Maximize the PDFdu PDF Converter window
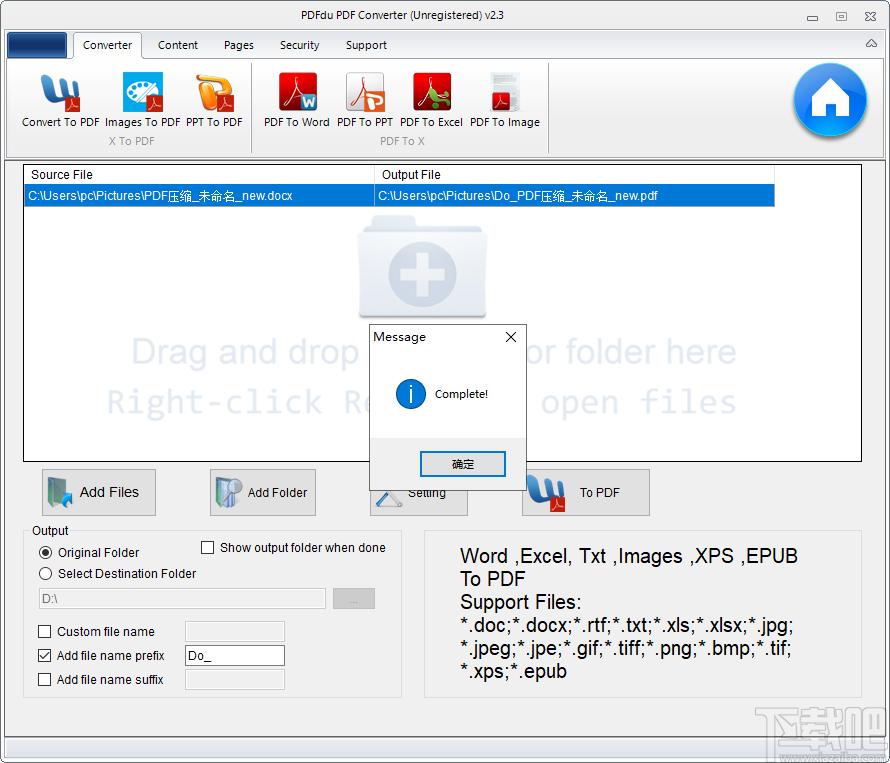 841,16
